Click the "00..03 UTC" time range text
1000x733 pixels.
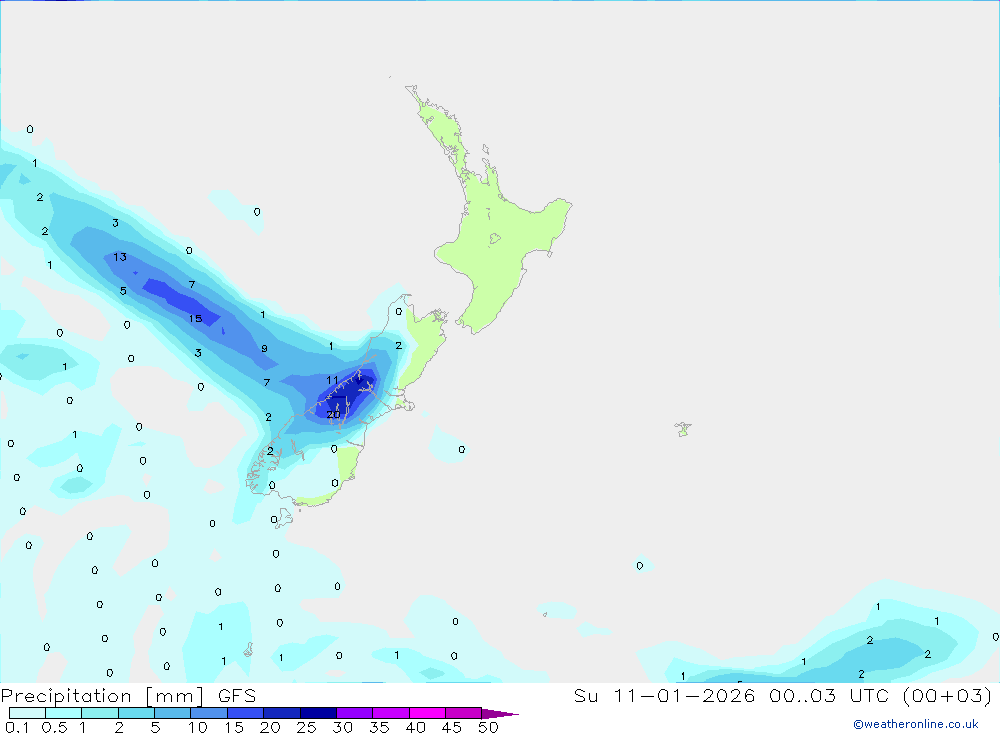[x=828, y=695]
